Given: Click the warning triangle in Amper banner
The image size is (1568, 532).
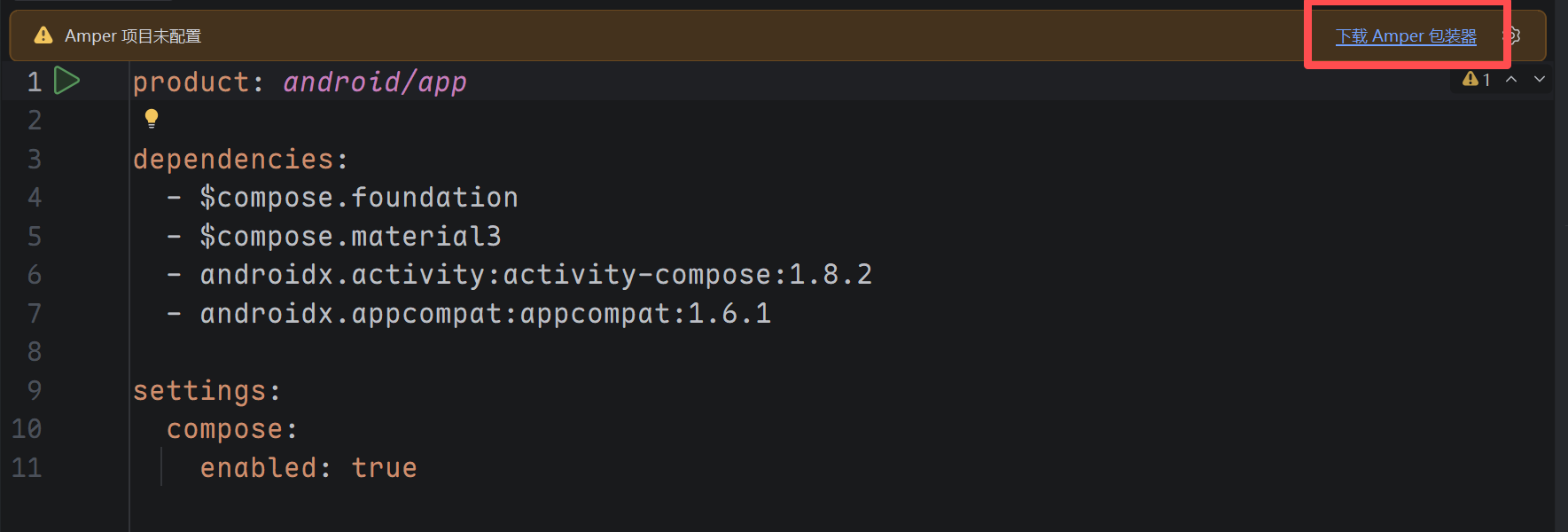Looking at the screenshot, I should (x=43, y=35).
